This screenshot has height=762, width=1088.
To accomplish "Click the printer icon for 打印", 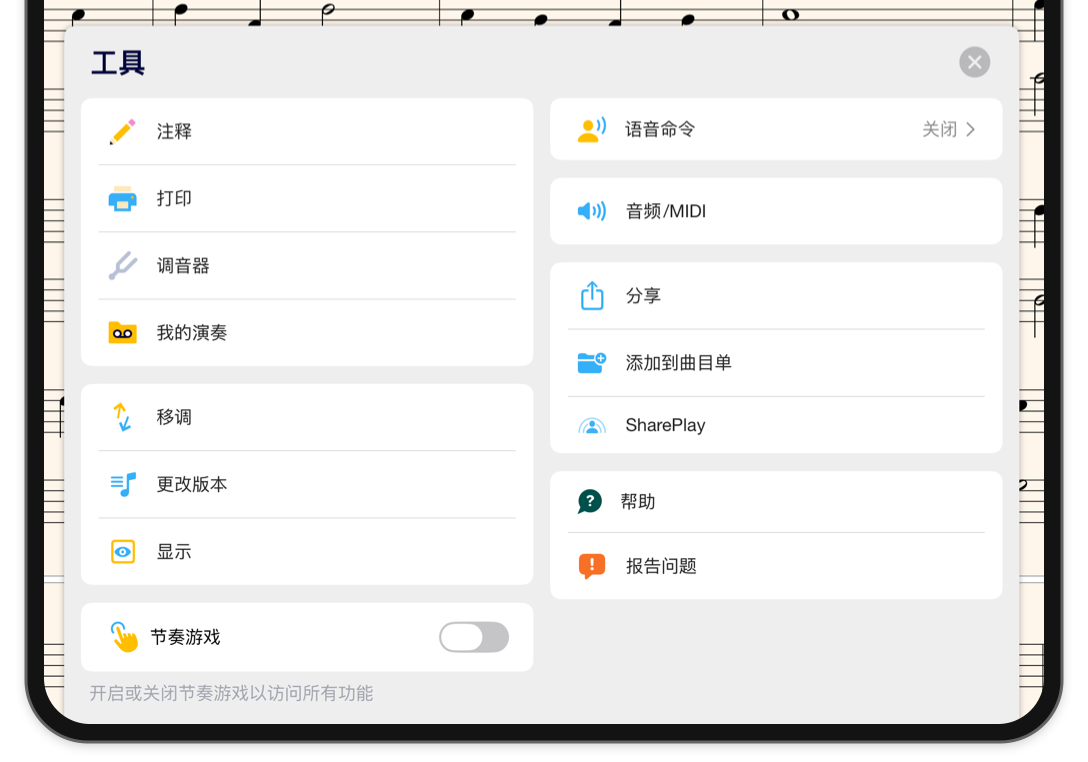I will [122, 198].
